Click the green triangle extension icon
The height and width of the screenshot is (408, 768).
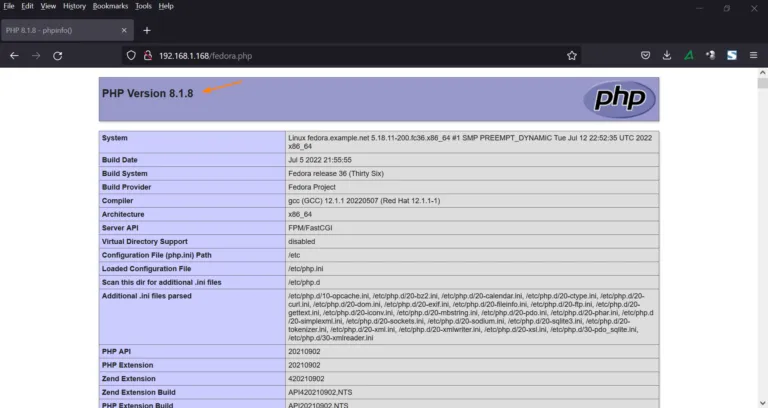click(x=689, y=55)
